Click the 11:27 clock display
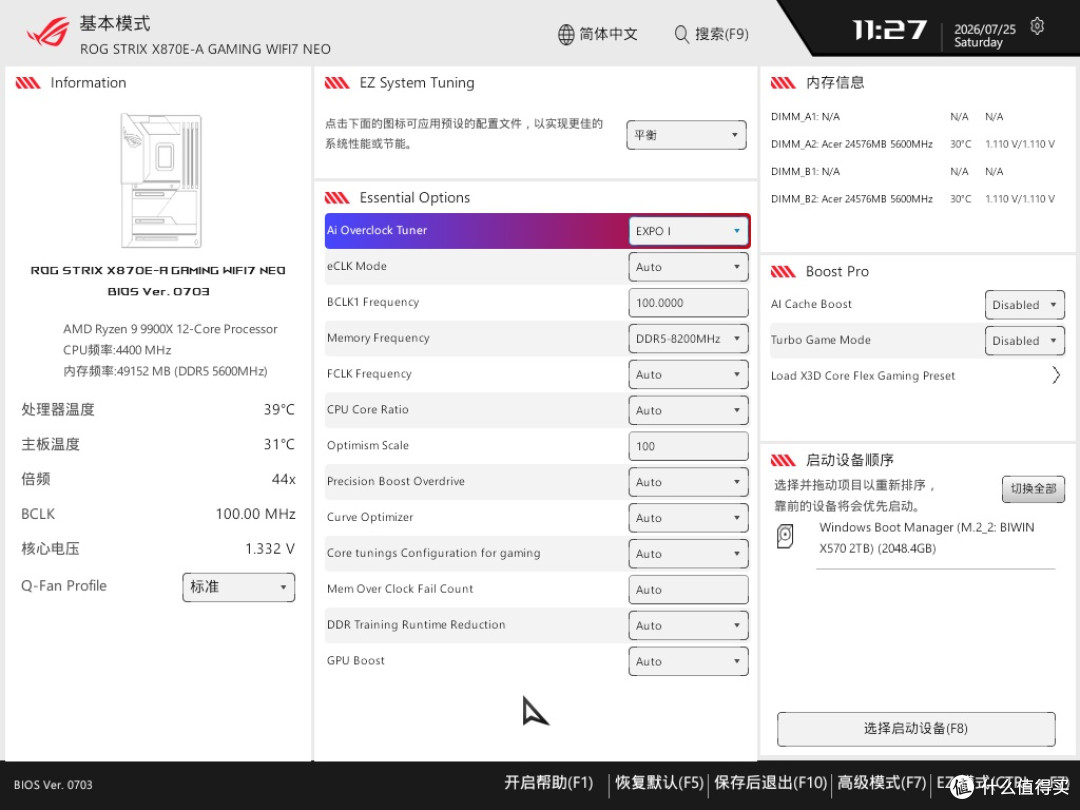Image resolution: width=1080 pixels, height=810 pixels. [x=890, y=30]
